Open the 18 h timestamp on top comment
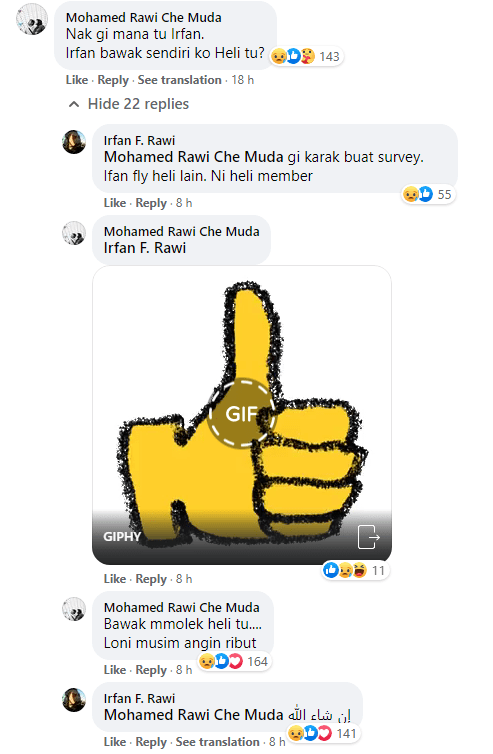Image resolution: width=493 pixels, height=754 pixels. click(242, 80)
